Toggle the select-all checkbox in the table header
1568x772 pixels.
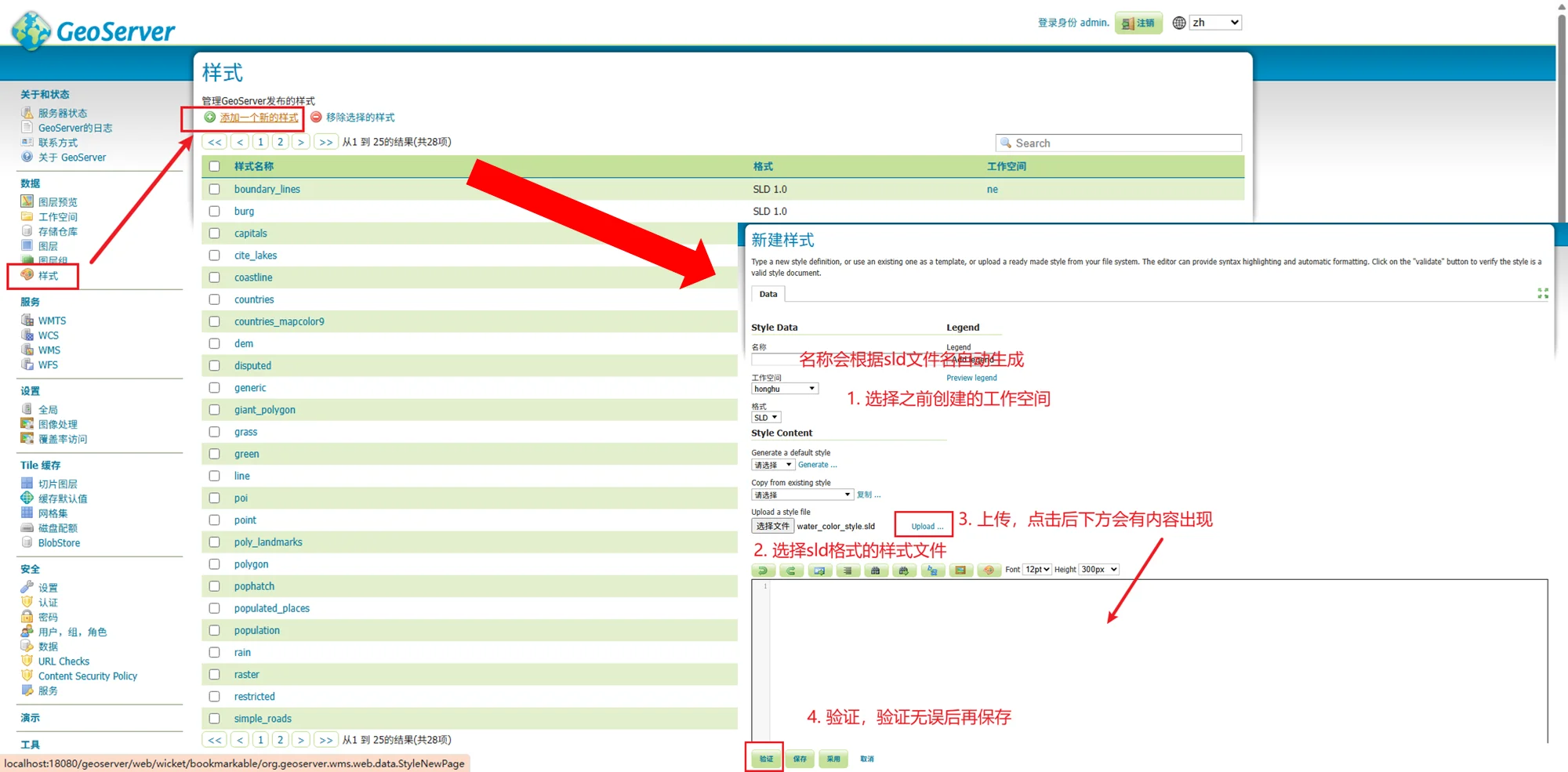point(214,166)
